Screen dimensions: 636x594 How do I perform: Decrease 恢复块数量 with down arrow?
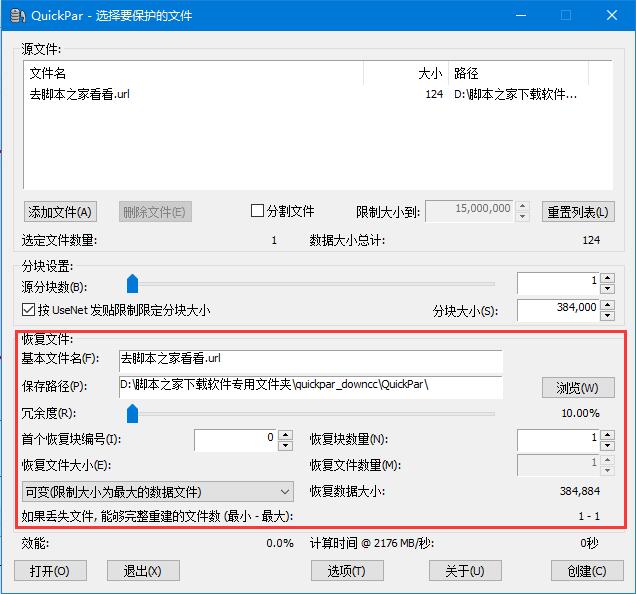[x=608, y=446]
